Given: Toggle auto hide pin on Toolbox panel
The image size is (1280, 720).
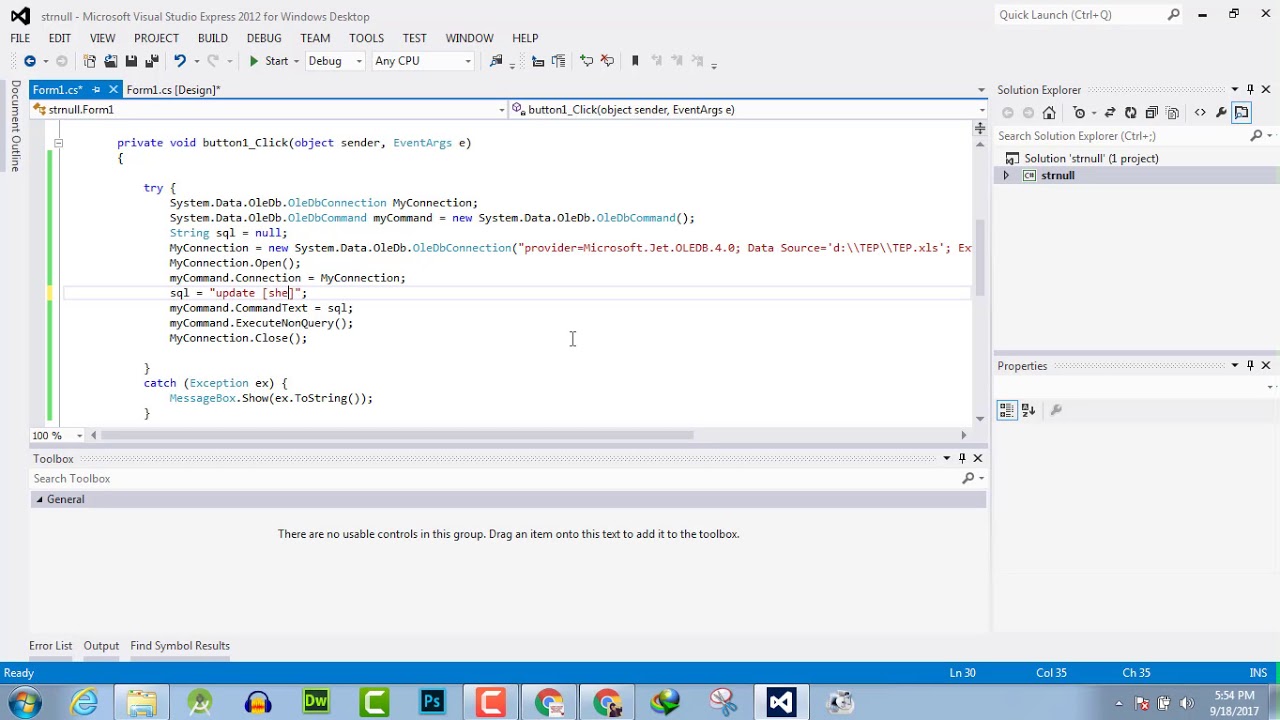Looking at the screenshot, I should click(962, 459).
